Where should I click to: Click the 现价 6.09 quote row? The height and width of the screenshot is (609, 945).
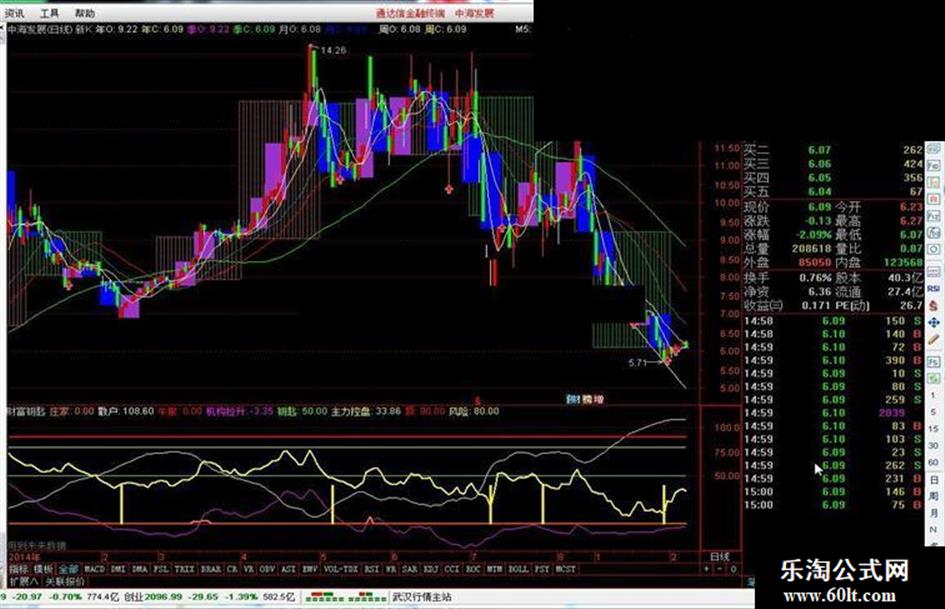788,207
